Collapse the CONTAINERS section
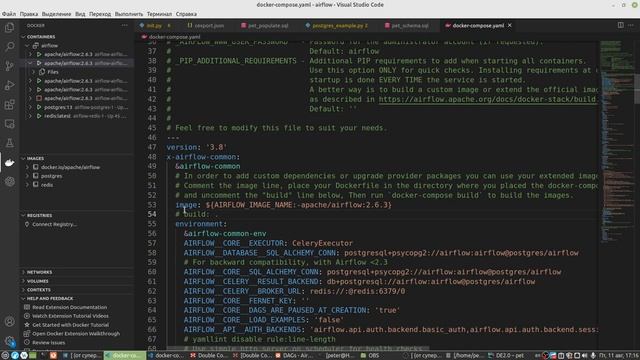Screen dimensions: 640x360 [x=23, y=37]
